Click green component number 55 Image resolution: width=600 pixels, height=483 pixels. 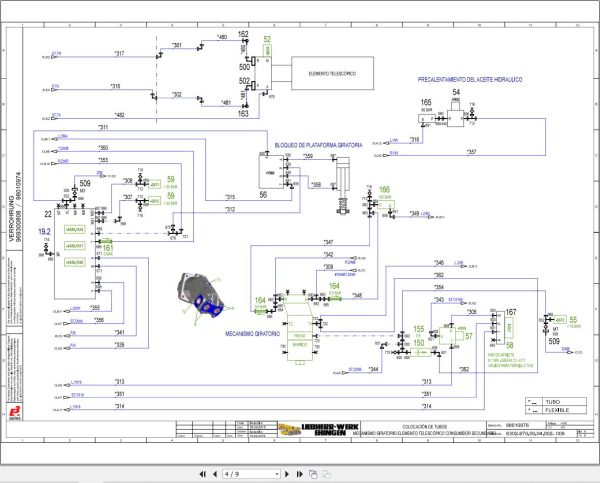[573, 320]
